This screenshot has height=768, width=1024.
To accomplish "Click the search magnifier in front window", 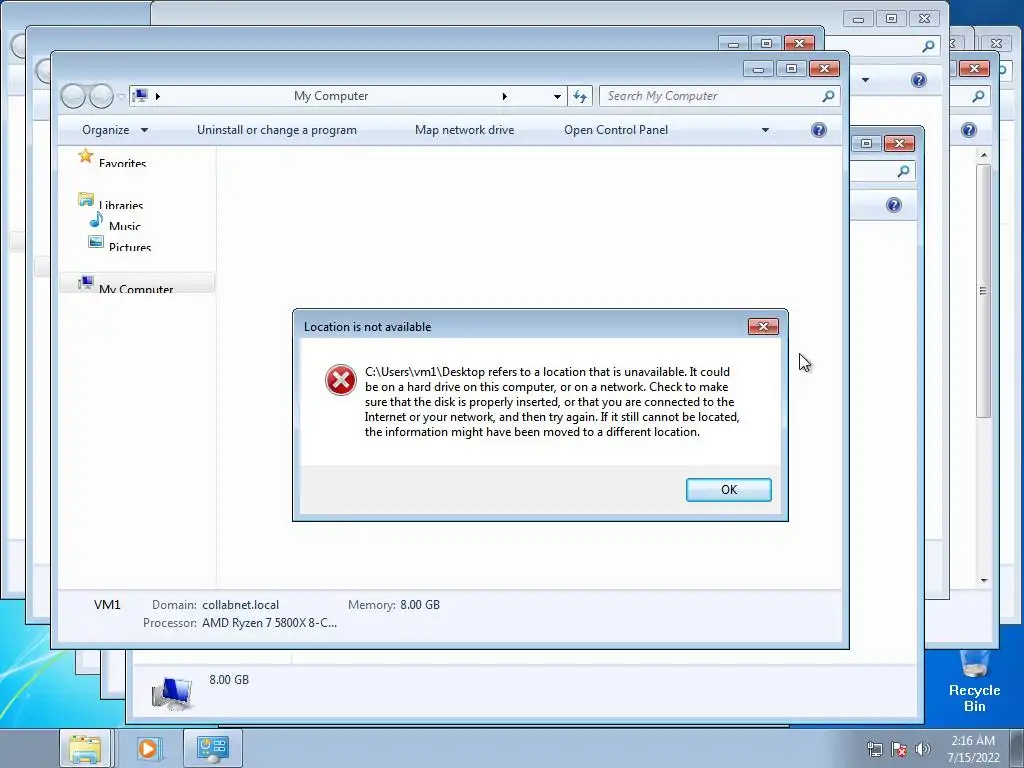I will coord(828,96).
